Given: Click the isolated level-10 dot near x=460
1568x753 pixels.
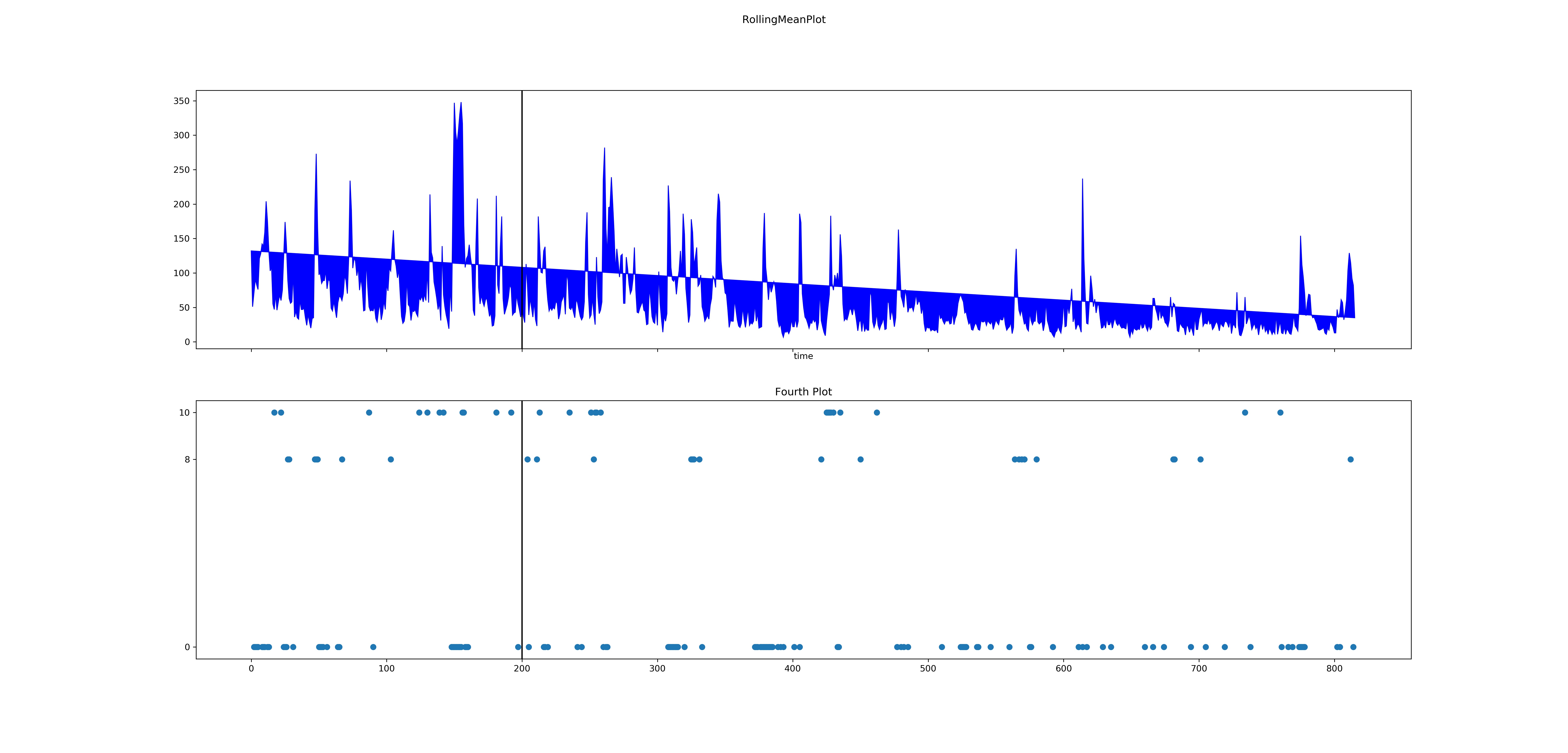Looking at the screenshot, I should [877, 412].
